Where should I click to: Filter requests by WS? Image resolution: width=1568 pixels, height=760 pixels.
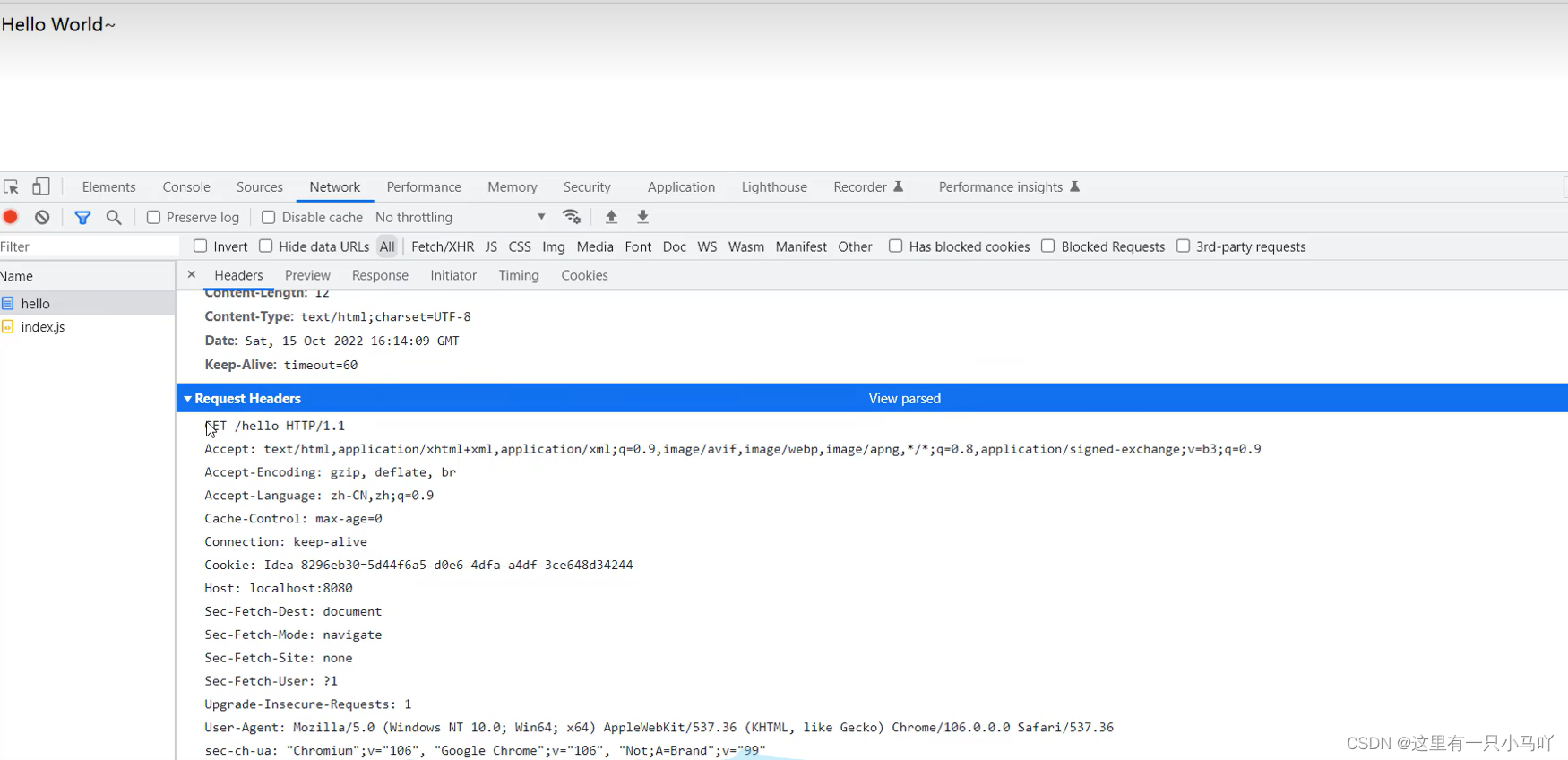pyautogui.click(x=707, y=246)
